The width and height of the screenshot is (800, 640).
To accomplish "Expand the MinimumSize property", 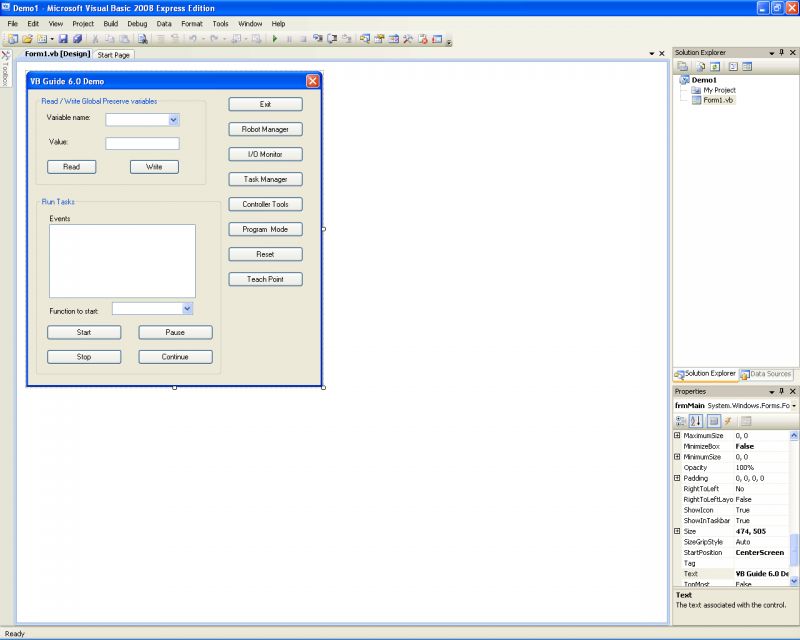I will click(677, 457).
